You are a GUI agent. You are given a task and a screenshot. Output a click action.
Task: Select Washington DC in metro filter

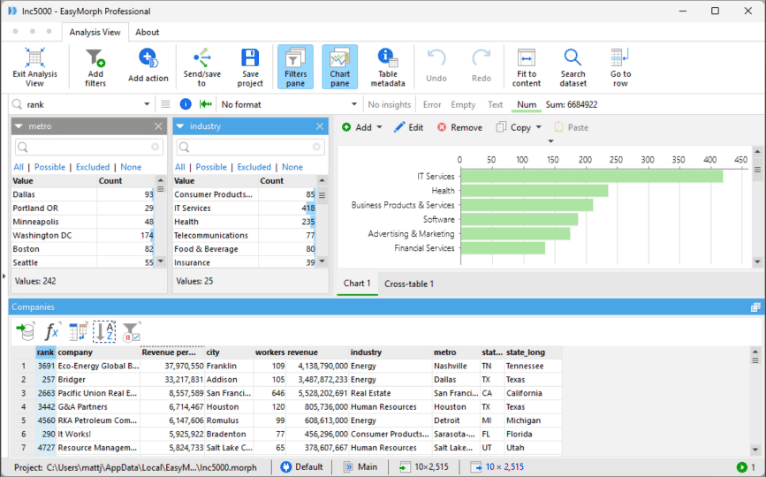[x=83, y=236]
